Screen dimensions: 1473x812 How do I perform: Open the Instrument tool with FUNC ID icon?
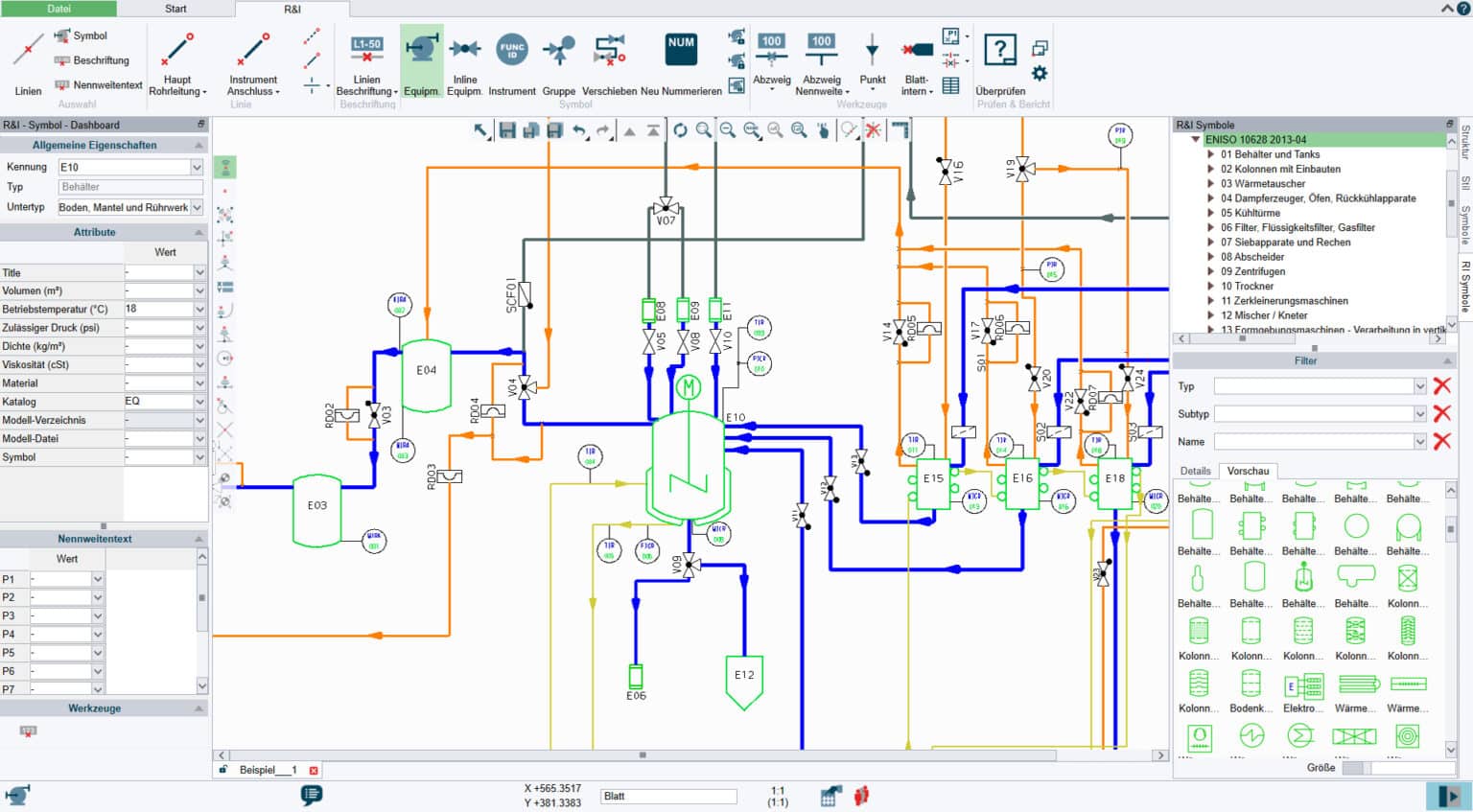point(512,59)
